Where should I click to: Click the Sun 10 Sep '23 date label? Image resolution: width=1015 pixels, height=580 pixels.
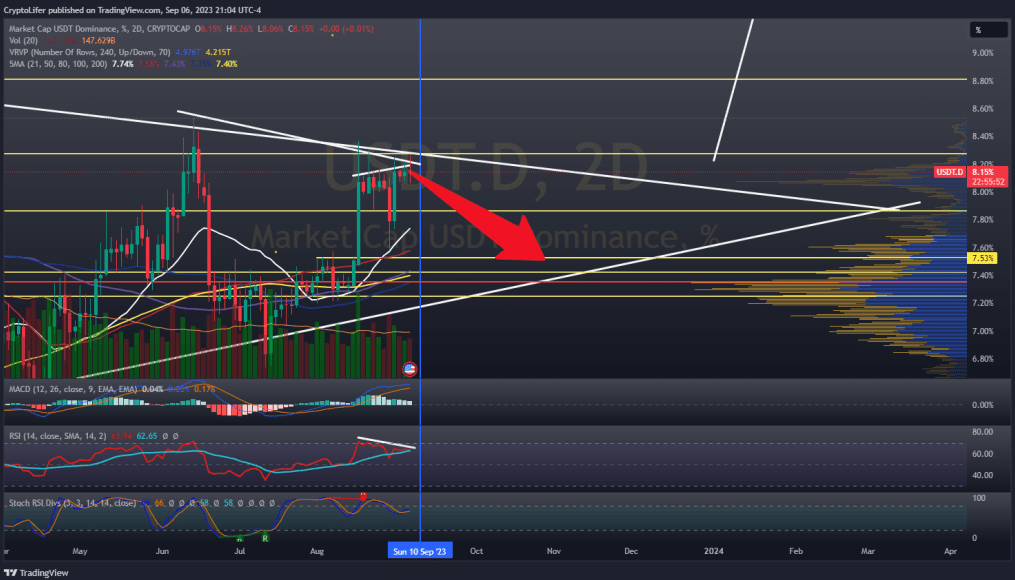(x=419, y=550)
